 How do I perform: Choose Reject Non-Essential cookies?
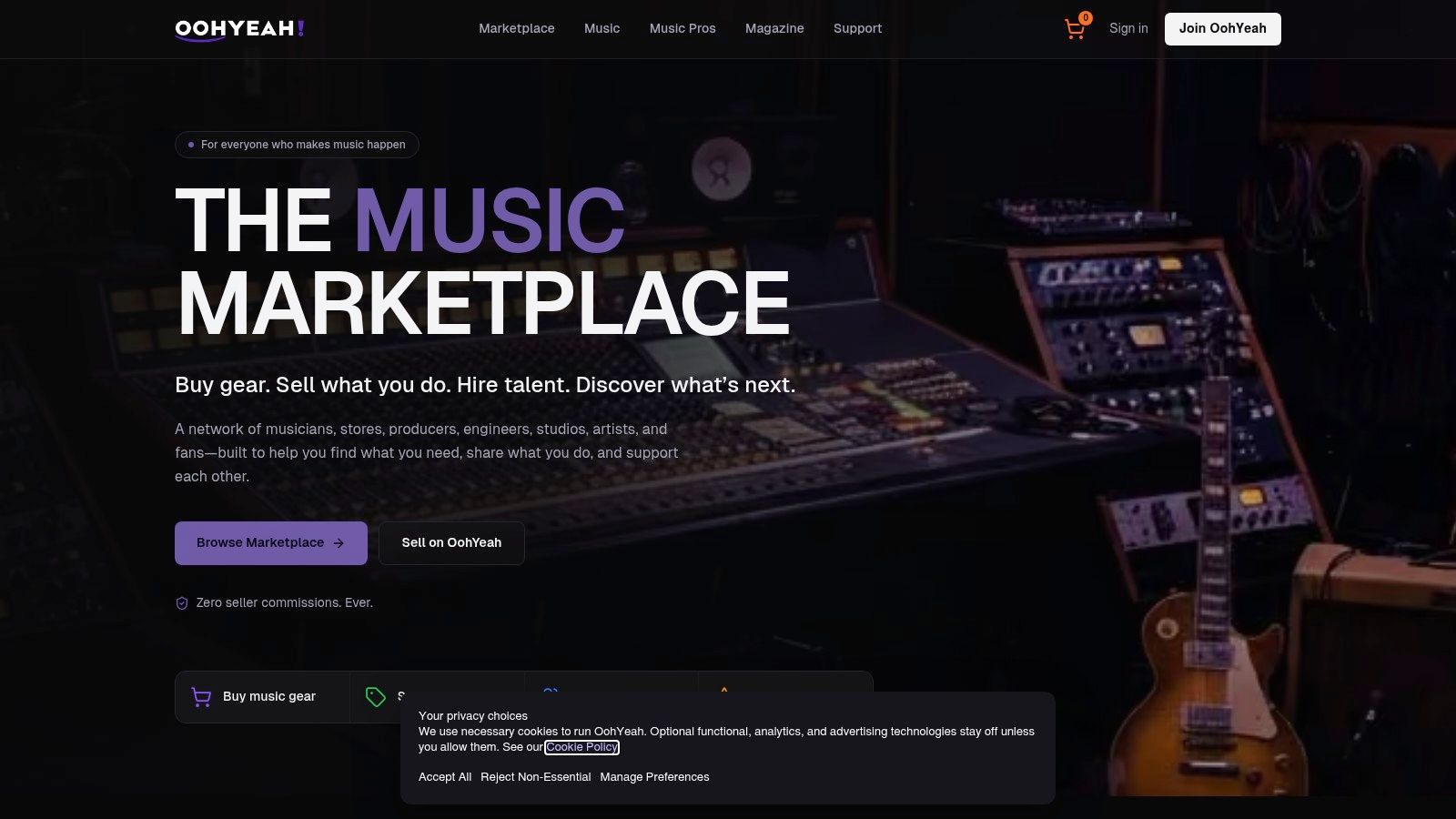click(x=536, y=777)
